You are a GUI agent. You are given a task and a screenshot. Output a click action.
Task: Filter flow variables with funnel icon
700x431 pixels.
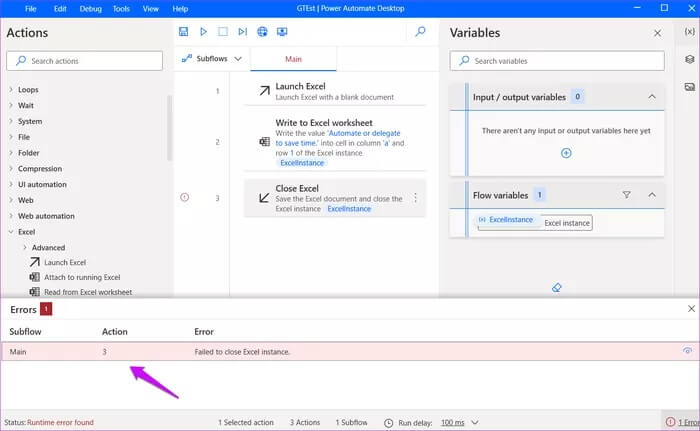(627, 195)
